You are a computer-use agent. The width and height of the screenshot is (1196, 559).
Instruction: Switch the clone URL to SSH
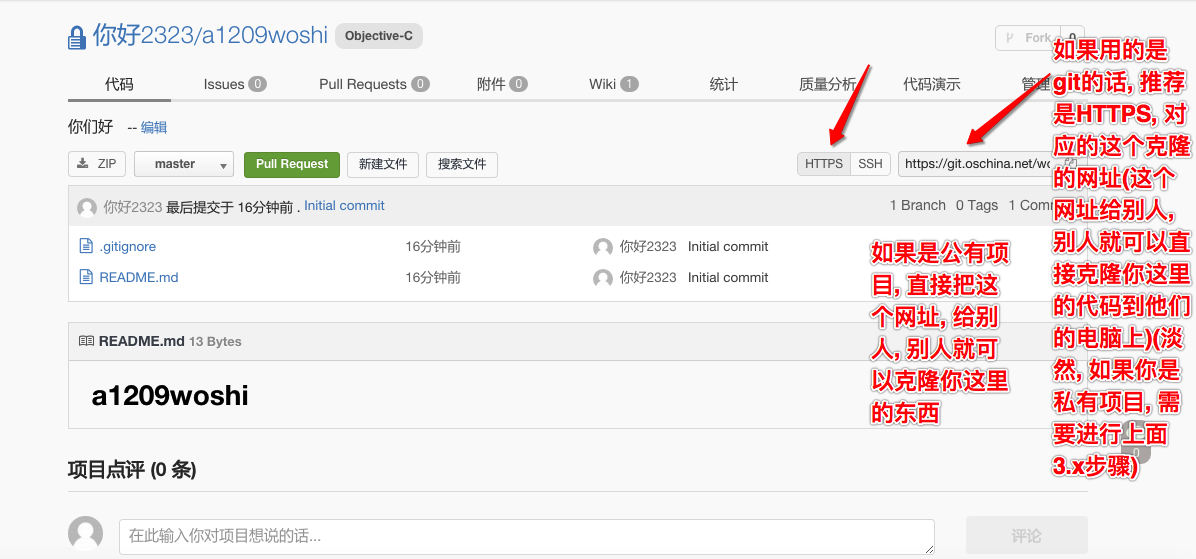pos(870,164)
